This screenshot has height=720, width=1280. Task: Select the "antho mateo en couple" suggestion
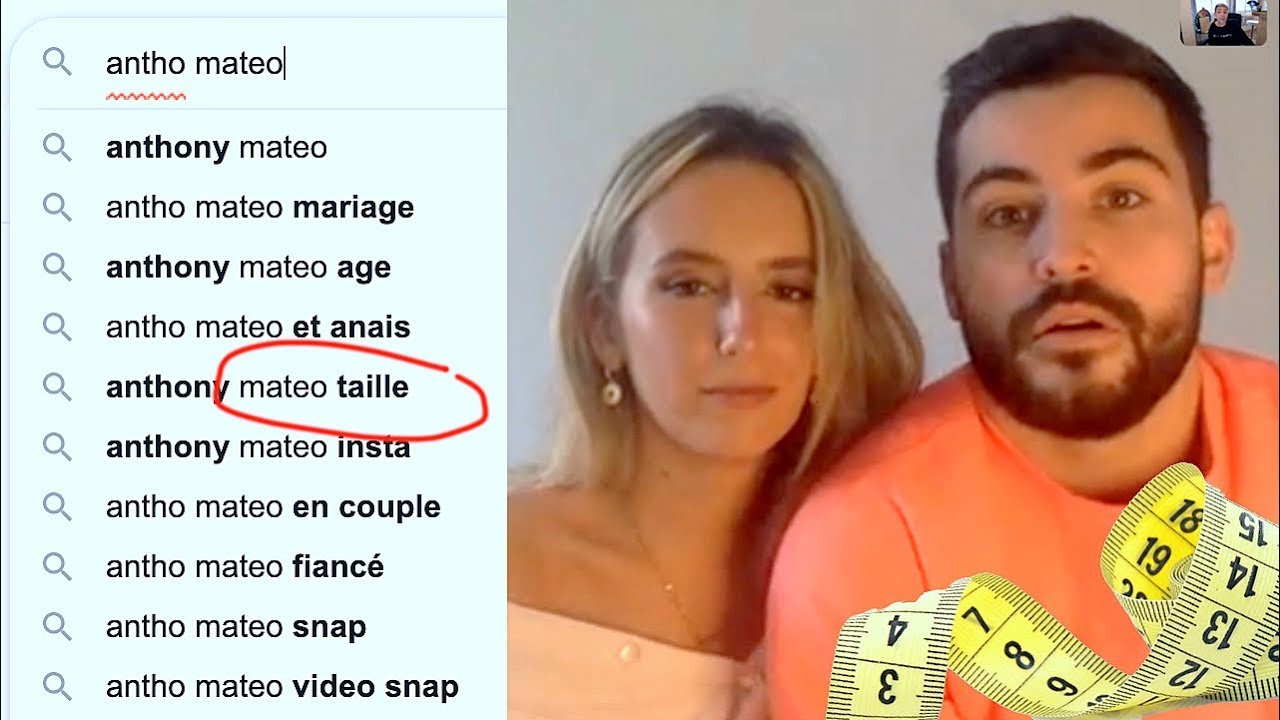[x=272, y=507]
